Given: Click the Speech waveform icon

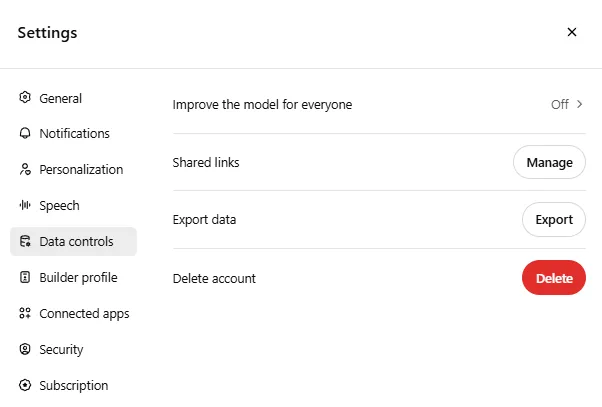Looking at the screenshot, I should (x=25, y=205).
